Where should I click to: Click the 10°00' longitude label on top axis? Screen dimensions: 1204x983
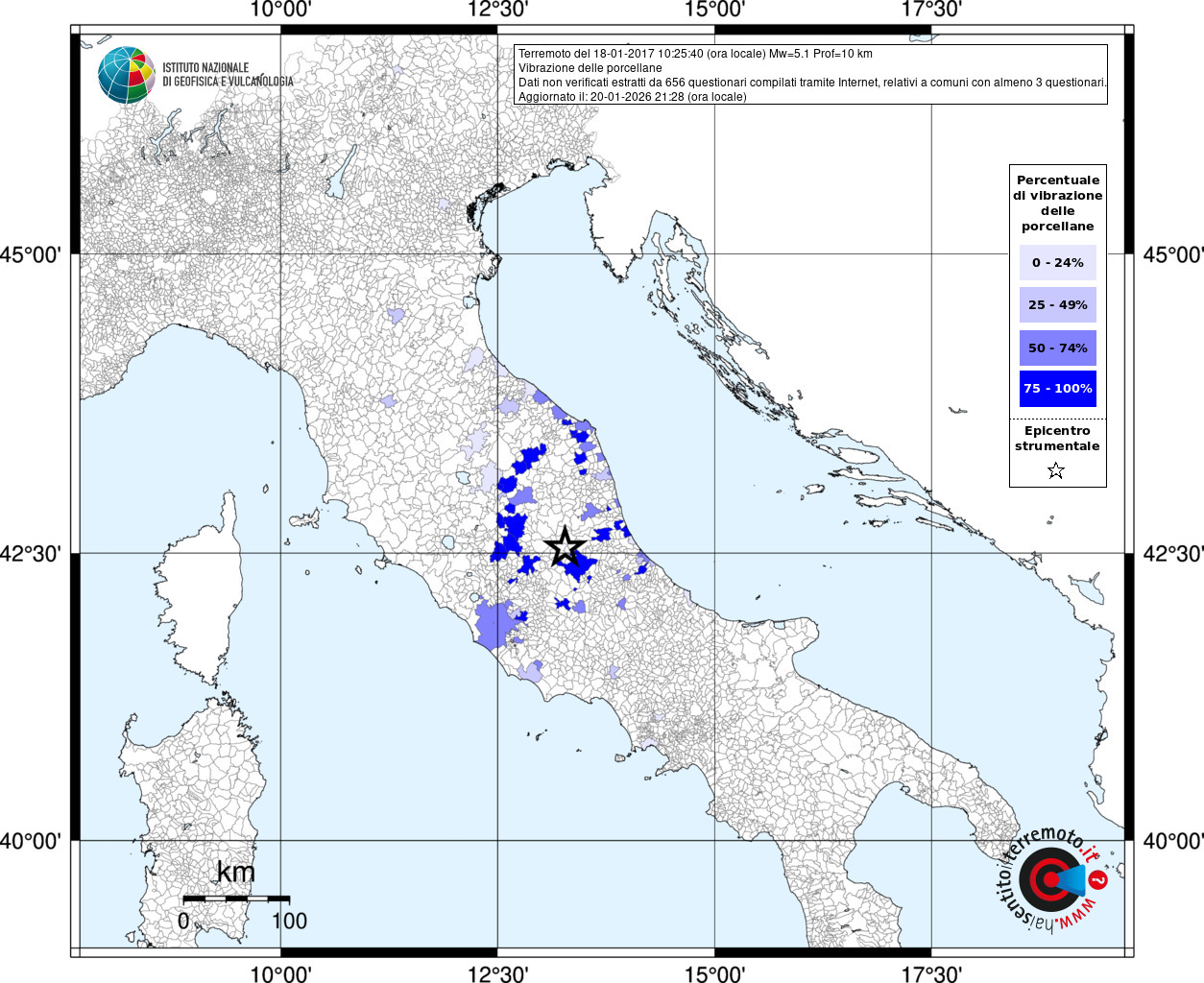click(280, 10)
